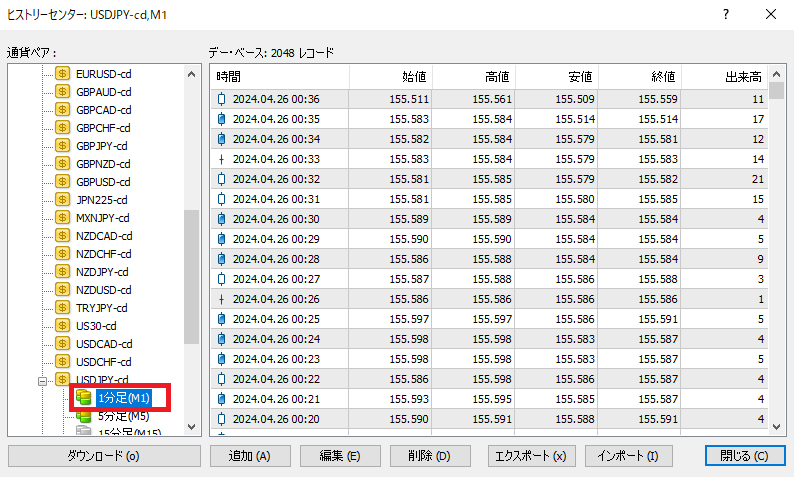Click candle icon of 2024.04.26 00:35 row

pyautogui.click(x=221, y=119)
